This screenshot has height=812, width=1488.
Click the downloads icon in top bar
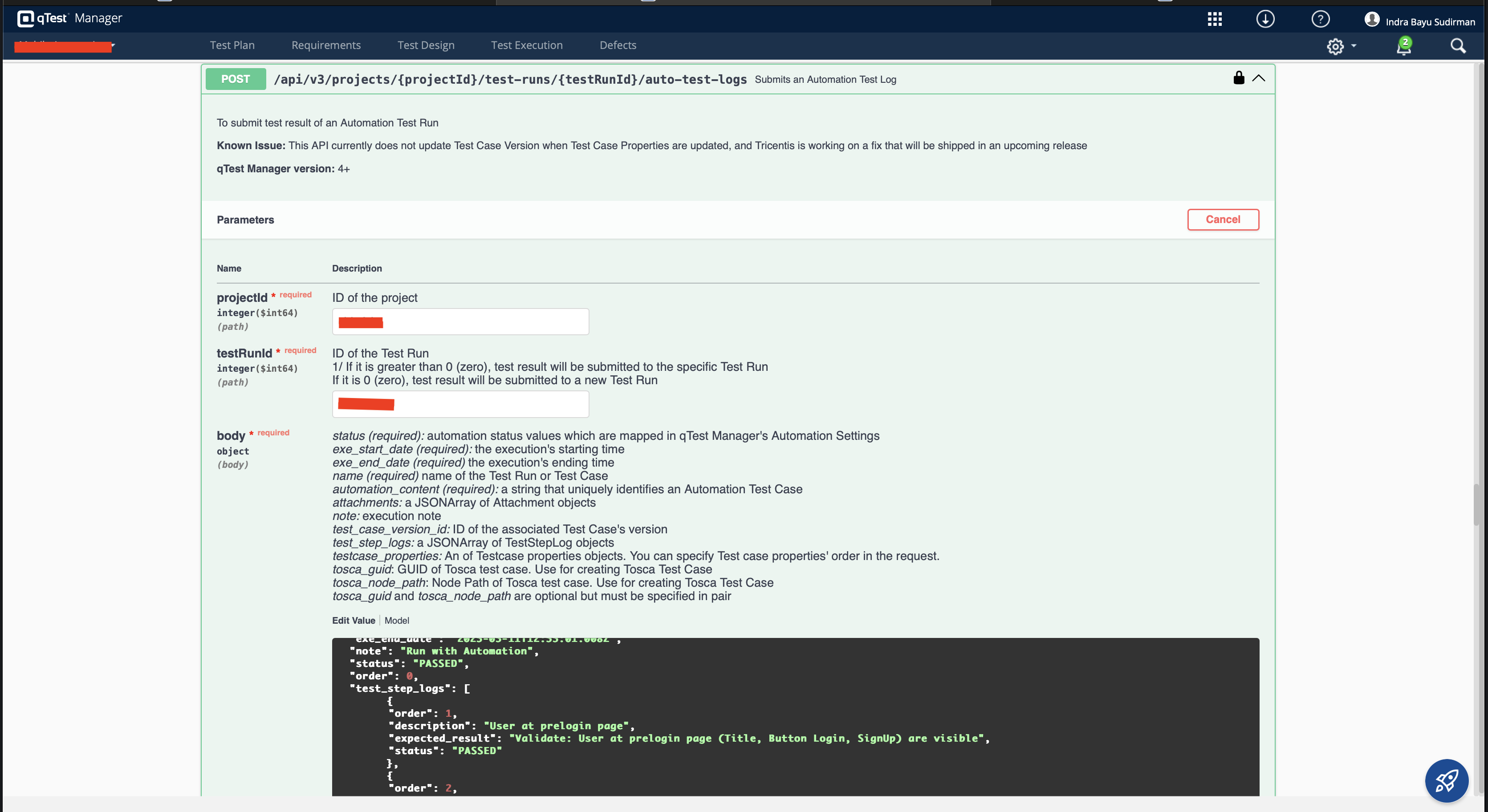click(x=1265, y=19)
